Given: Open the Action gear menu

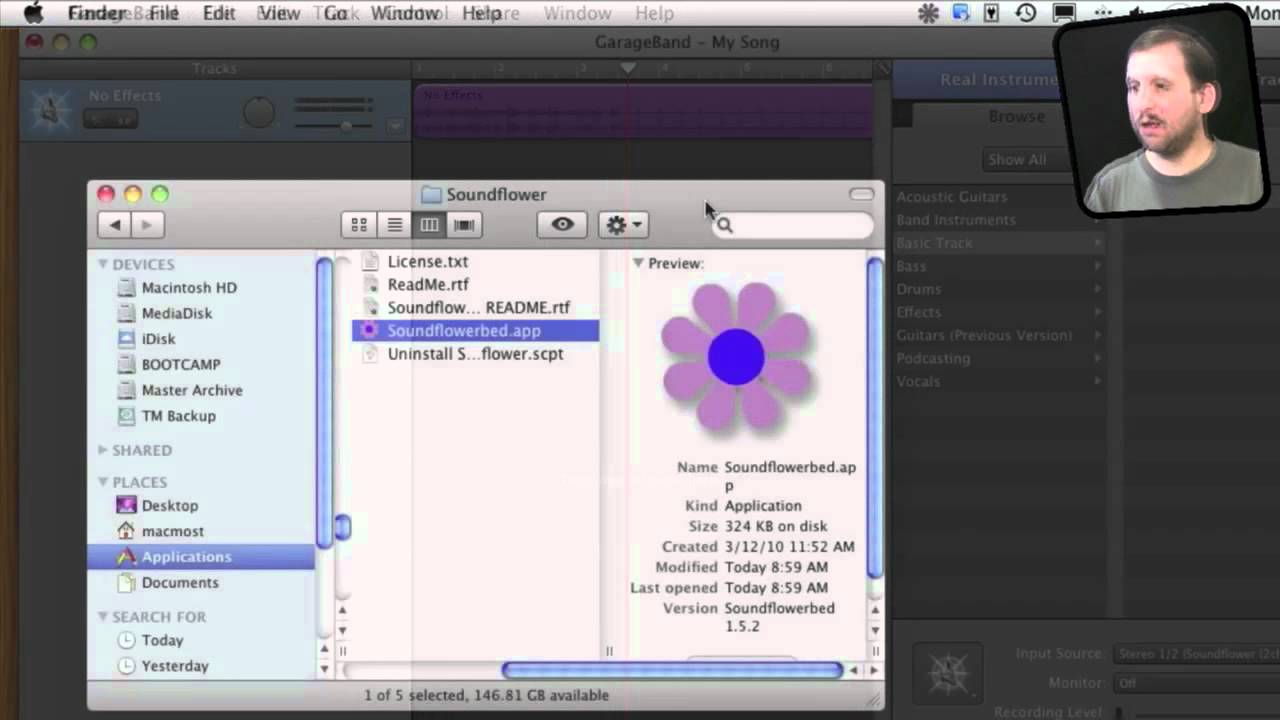Looking at the screenshot, I should point(624,225).
